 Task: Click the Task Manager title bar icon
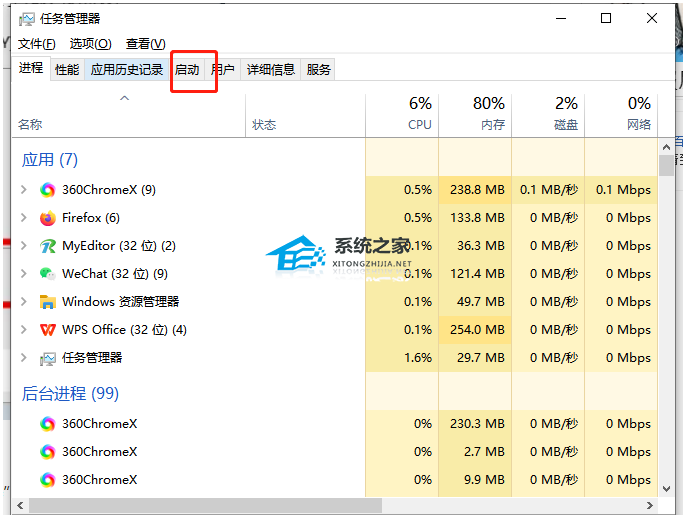[x=27, y=19]
